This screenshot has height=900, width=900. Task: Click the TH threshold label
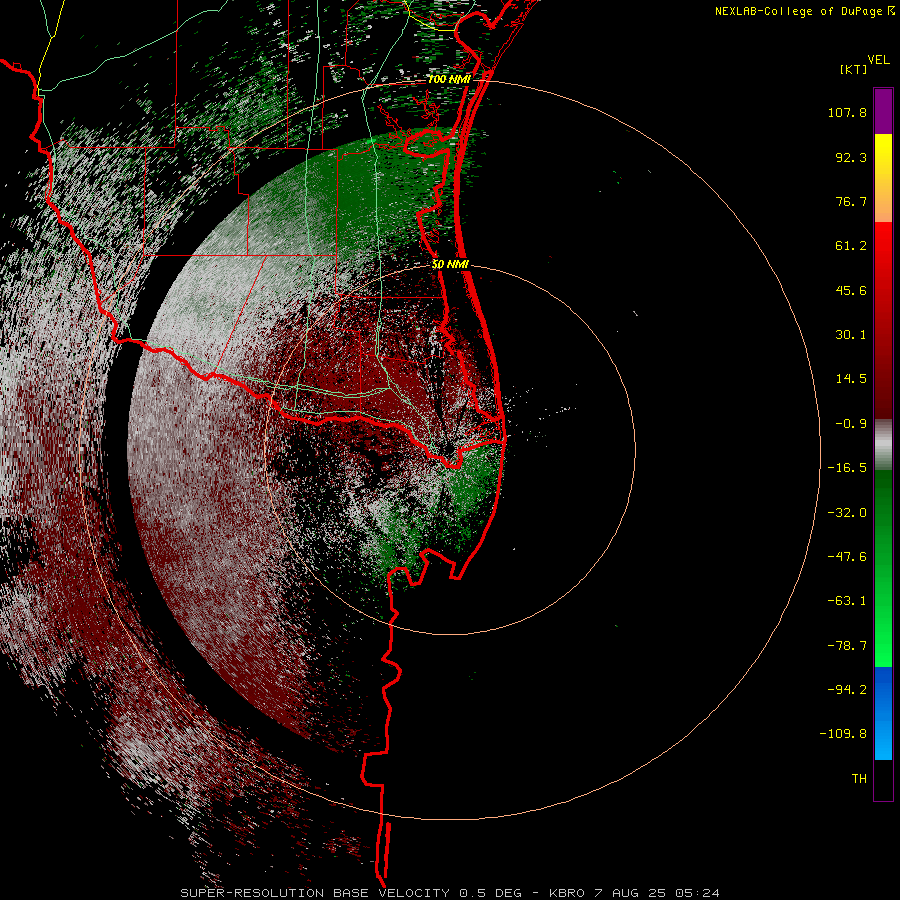[859, 779]
